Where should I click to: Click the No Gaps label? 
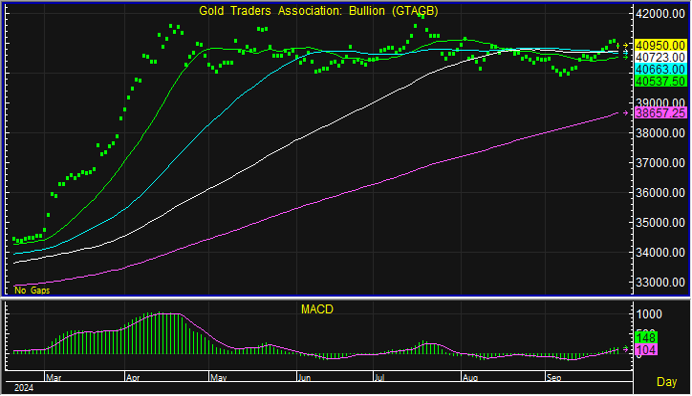point(32,290)
